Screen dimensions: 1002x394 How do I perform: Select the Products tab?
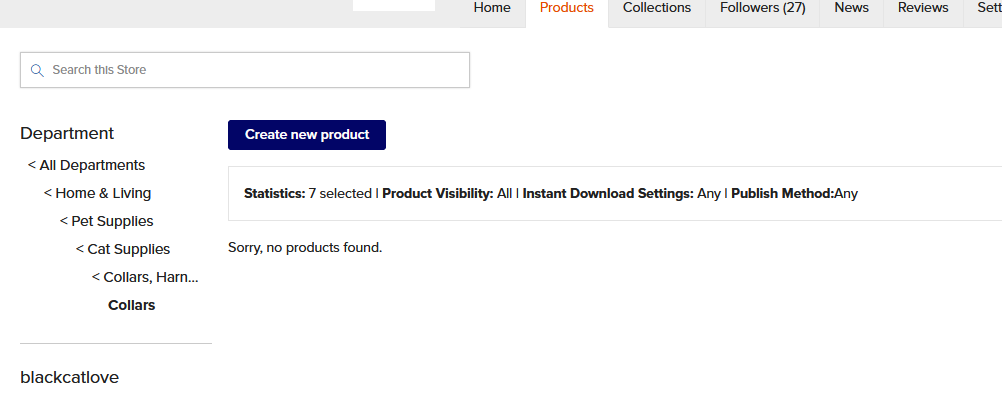(x=567, y=8)
